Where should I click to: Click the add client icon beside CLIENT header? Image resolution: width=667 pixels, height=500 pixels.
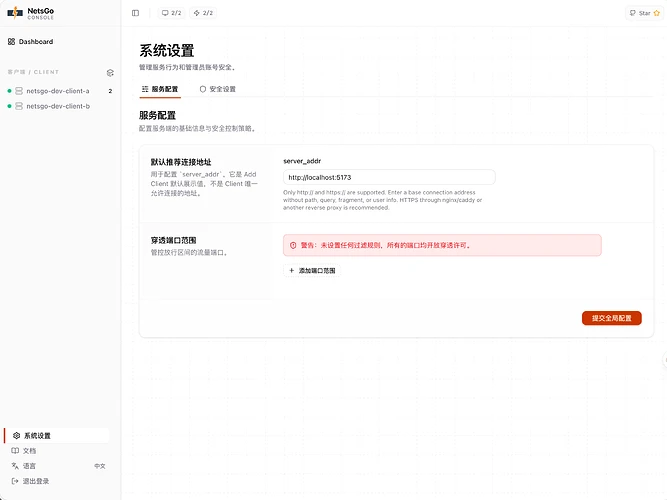[x=110, y=73]
